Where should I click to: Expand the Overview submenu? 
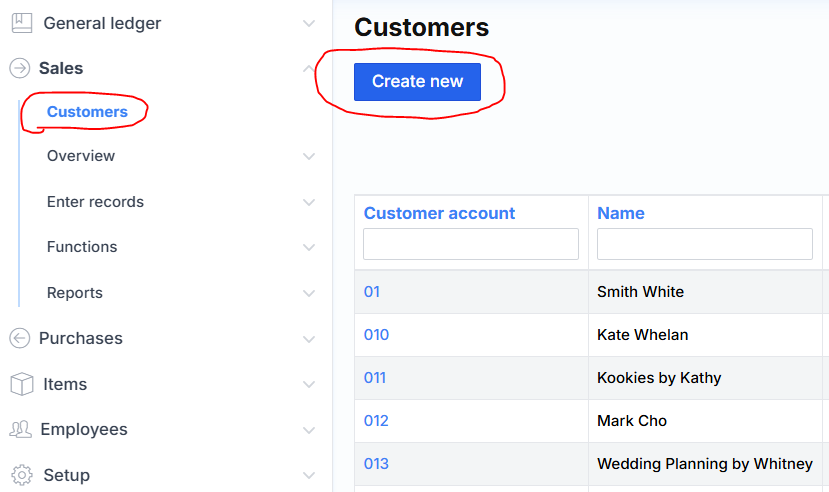[x=309, y=156]
